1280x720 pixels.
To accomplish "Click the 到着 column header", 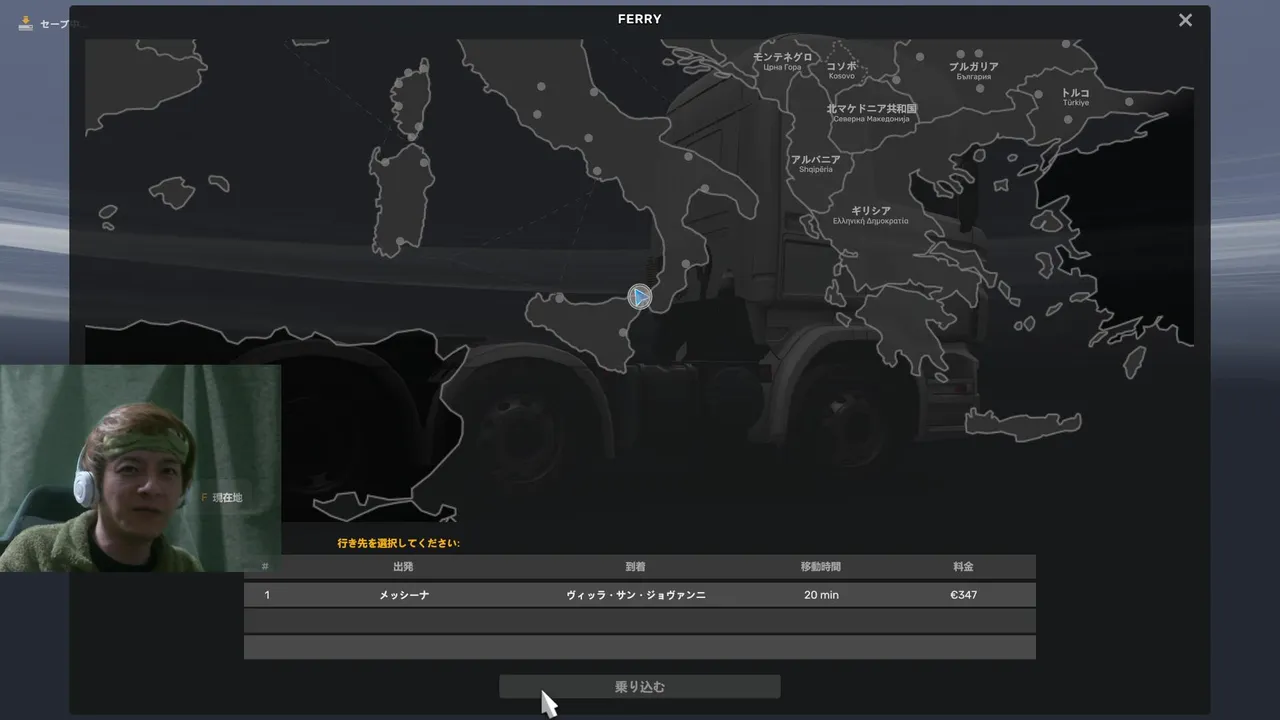I will (x=636, y=567).
